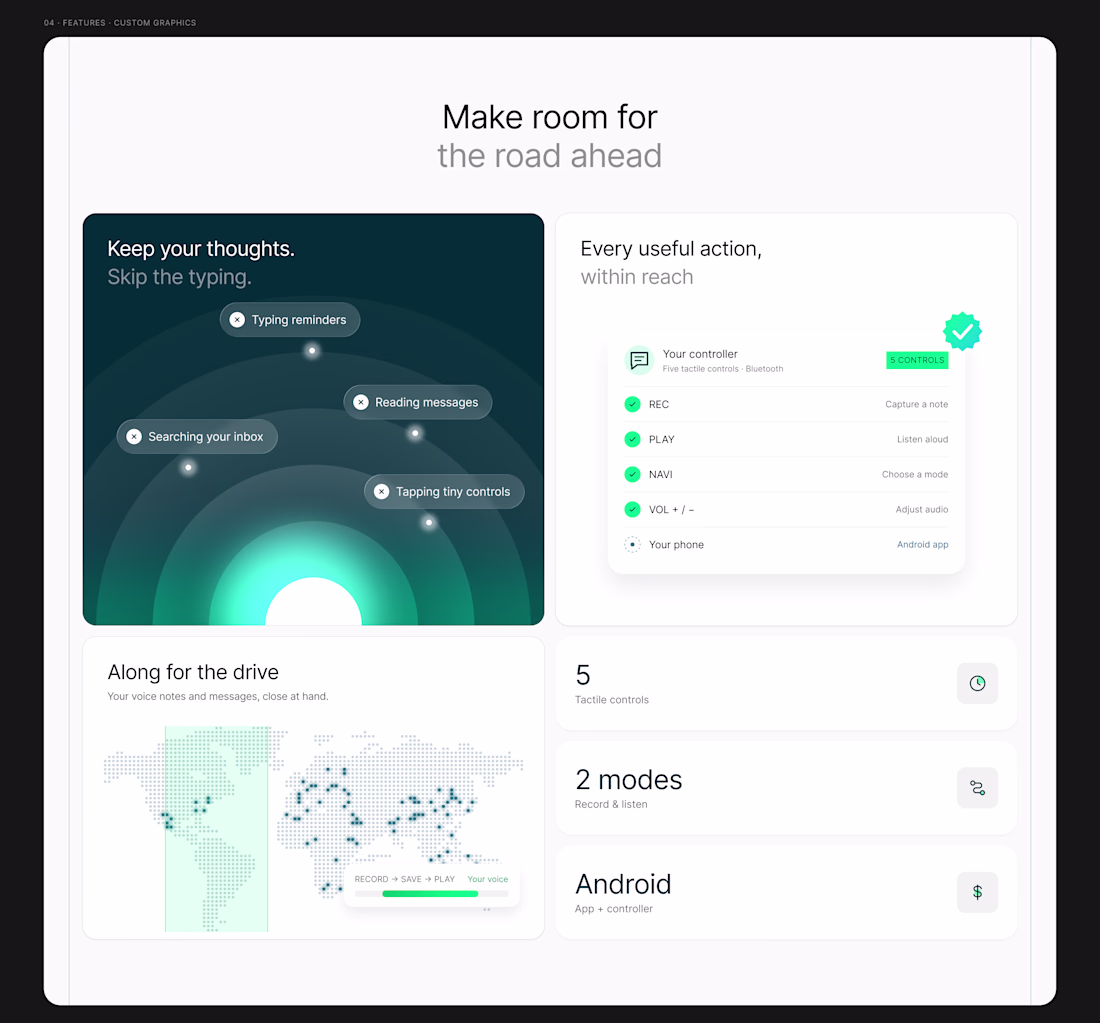Click the '2 modes' heading

tap(629, 780)
